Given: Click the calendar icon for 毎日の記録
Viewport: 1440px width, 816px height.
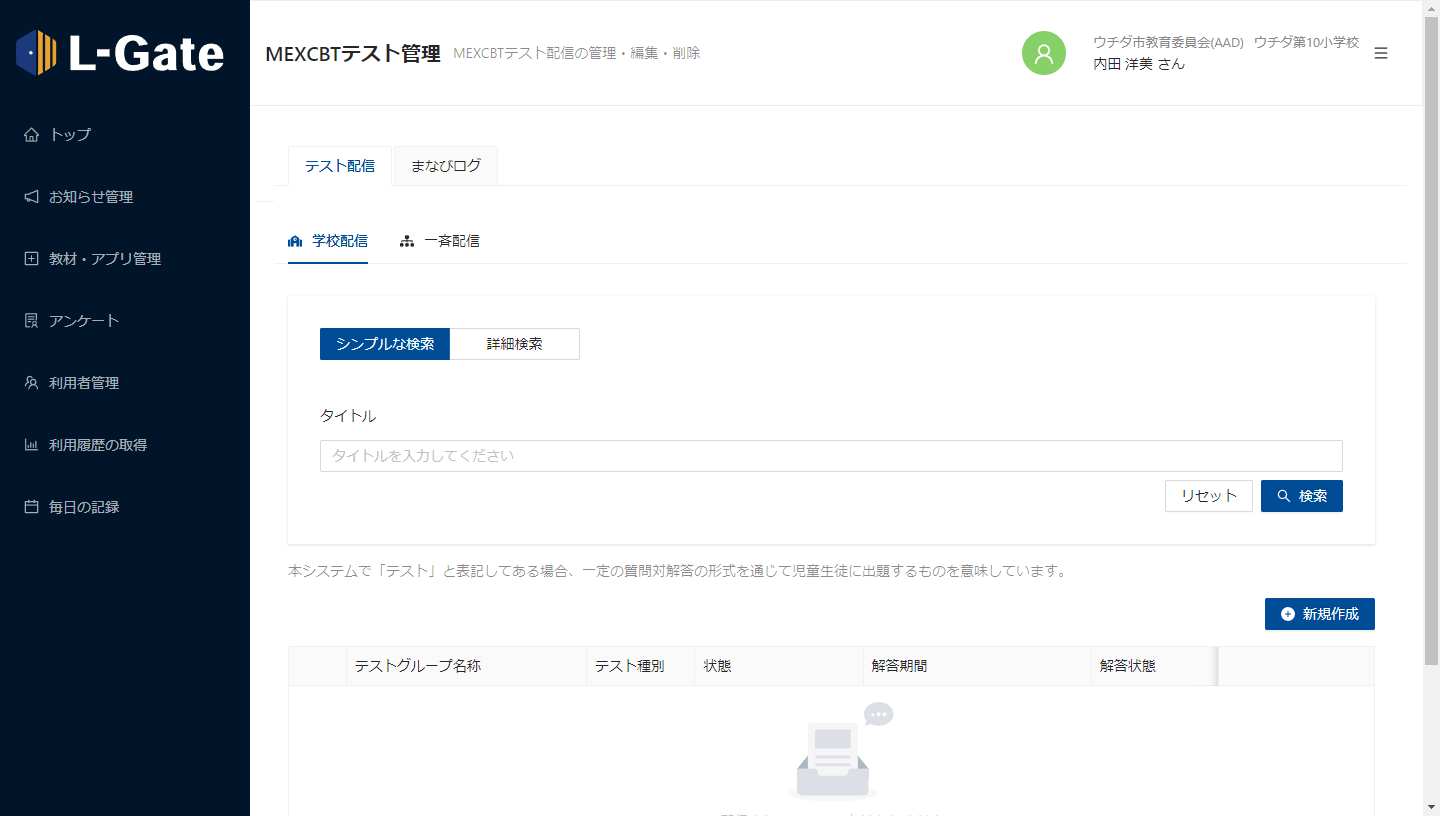Looking at the screenshot, I should pyautogui.click(x=31, y=507).
